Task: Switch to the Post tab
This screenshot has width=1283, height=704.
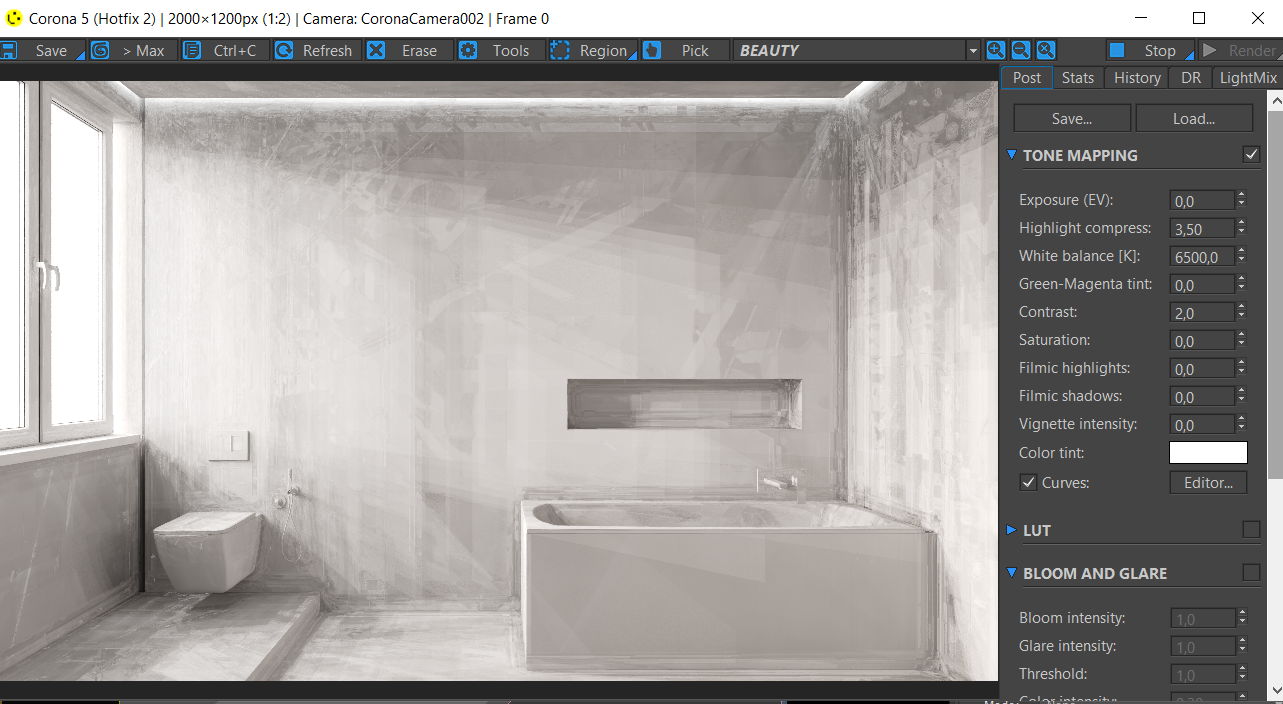Action: pyautogui.click(x=1027, y=78)
